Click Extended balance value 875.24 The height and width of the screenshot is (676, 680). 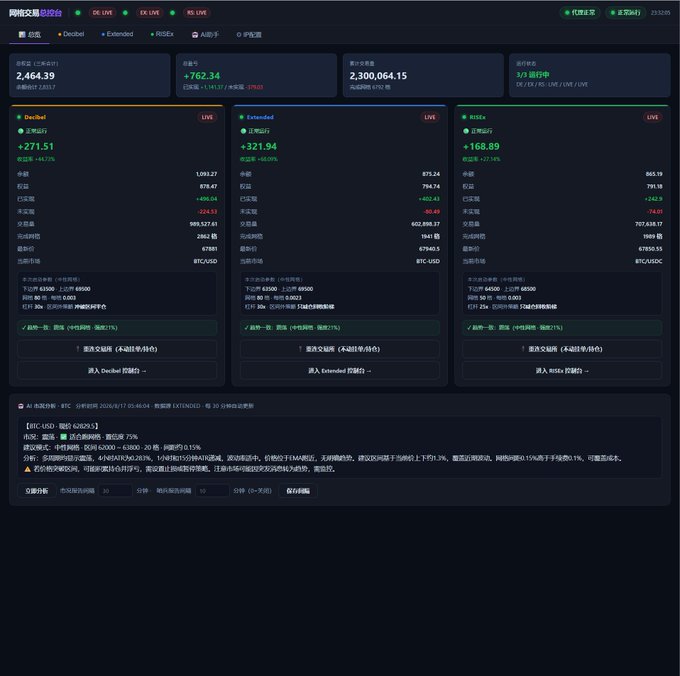431,174
